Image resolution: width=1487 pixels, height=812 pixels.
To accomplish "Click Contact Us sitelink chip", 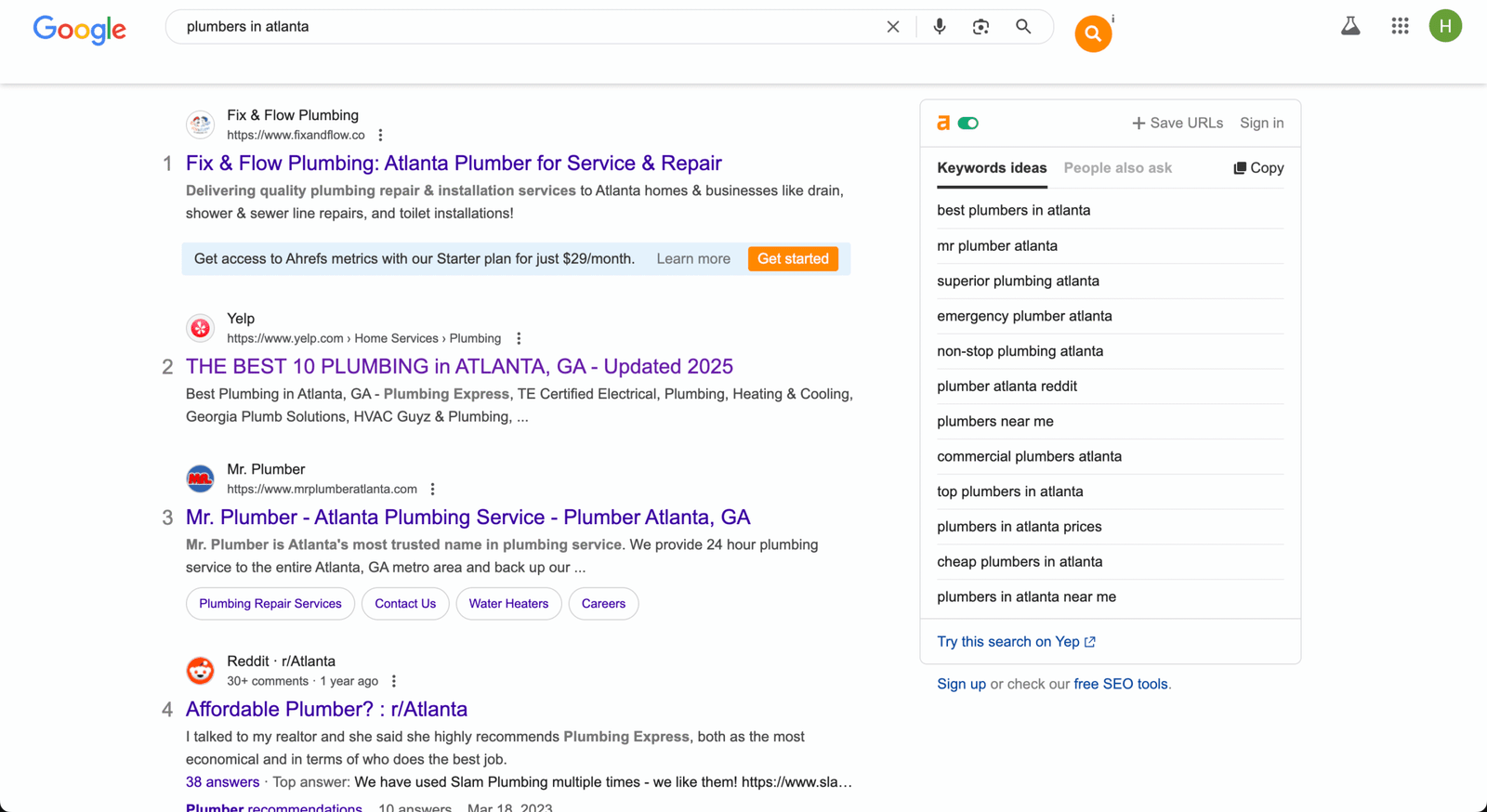I will point(405,604).
